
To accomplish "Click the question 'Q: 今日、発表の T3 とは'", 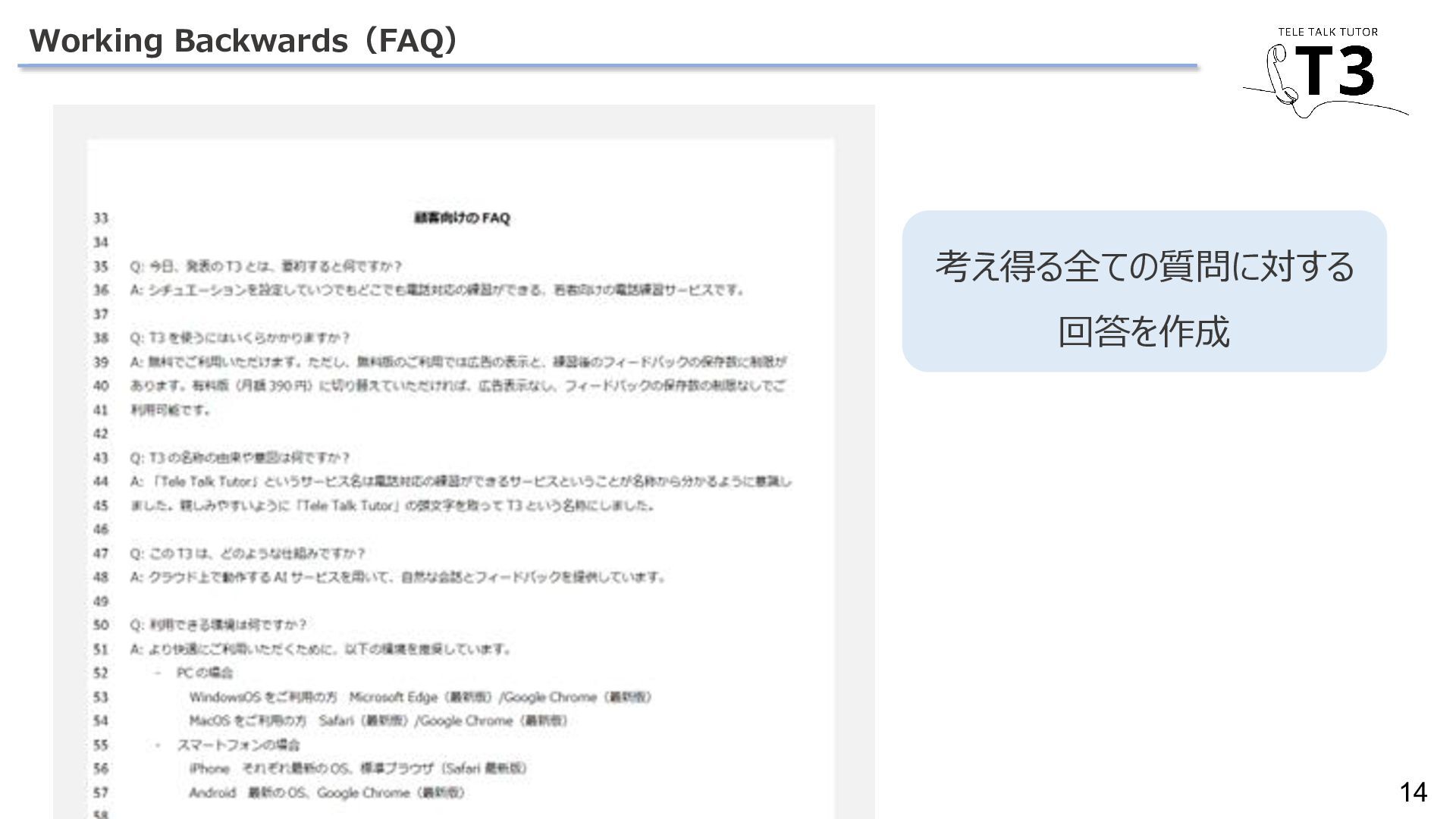I will click(x=265, y=266).
